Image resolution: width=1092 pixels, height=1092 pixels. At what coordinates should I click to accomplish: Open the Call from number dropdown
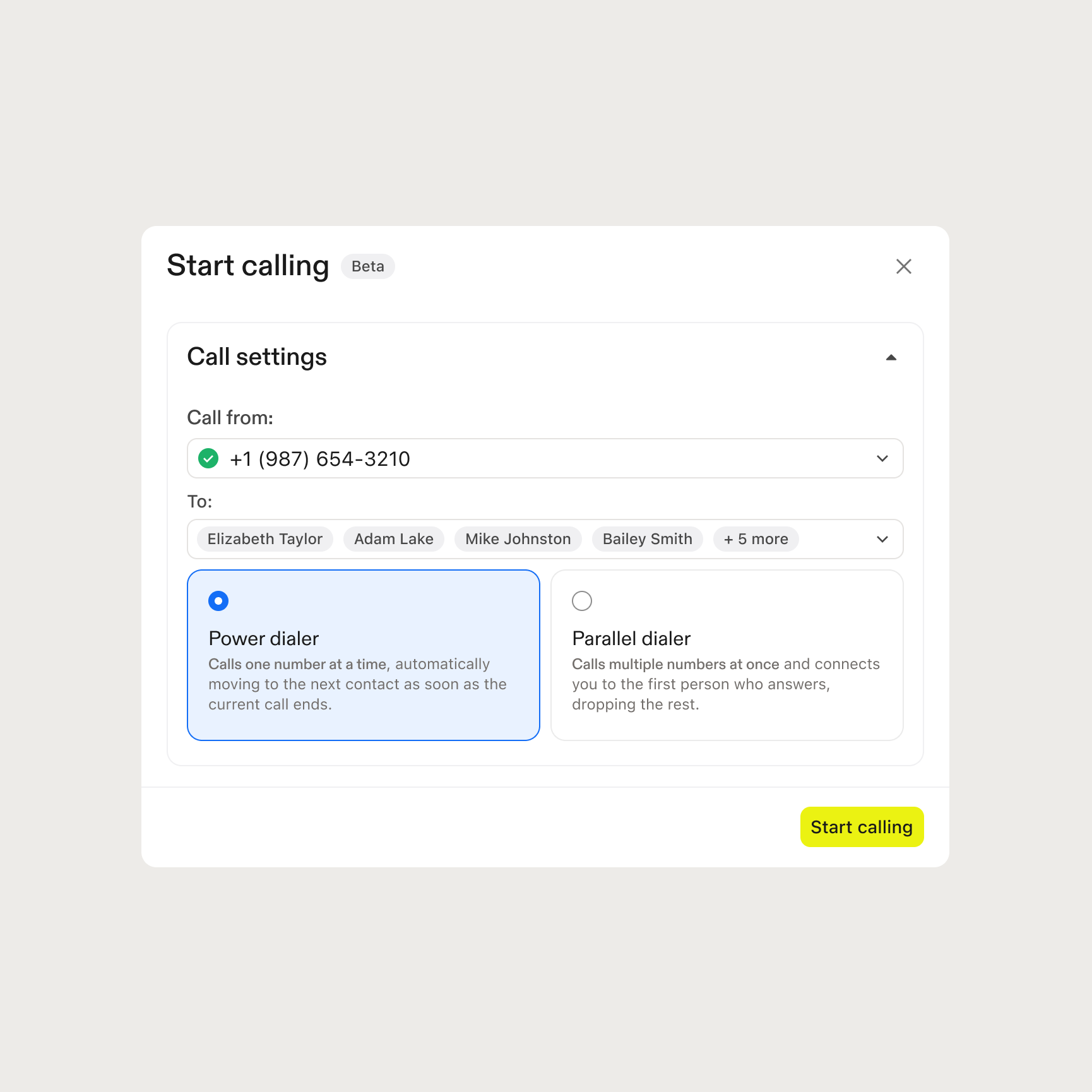point(882,459)
